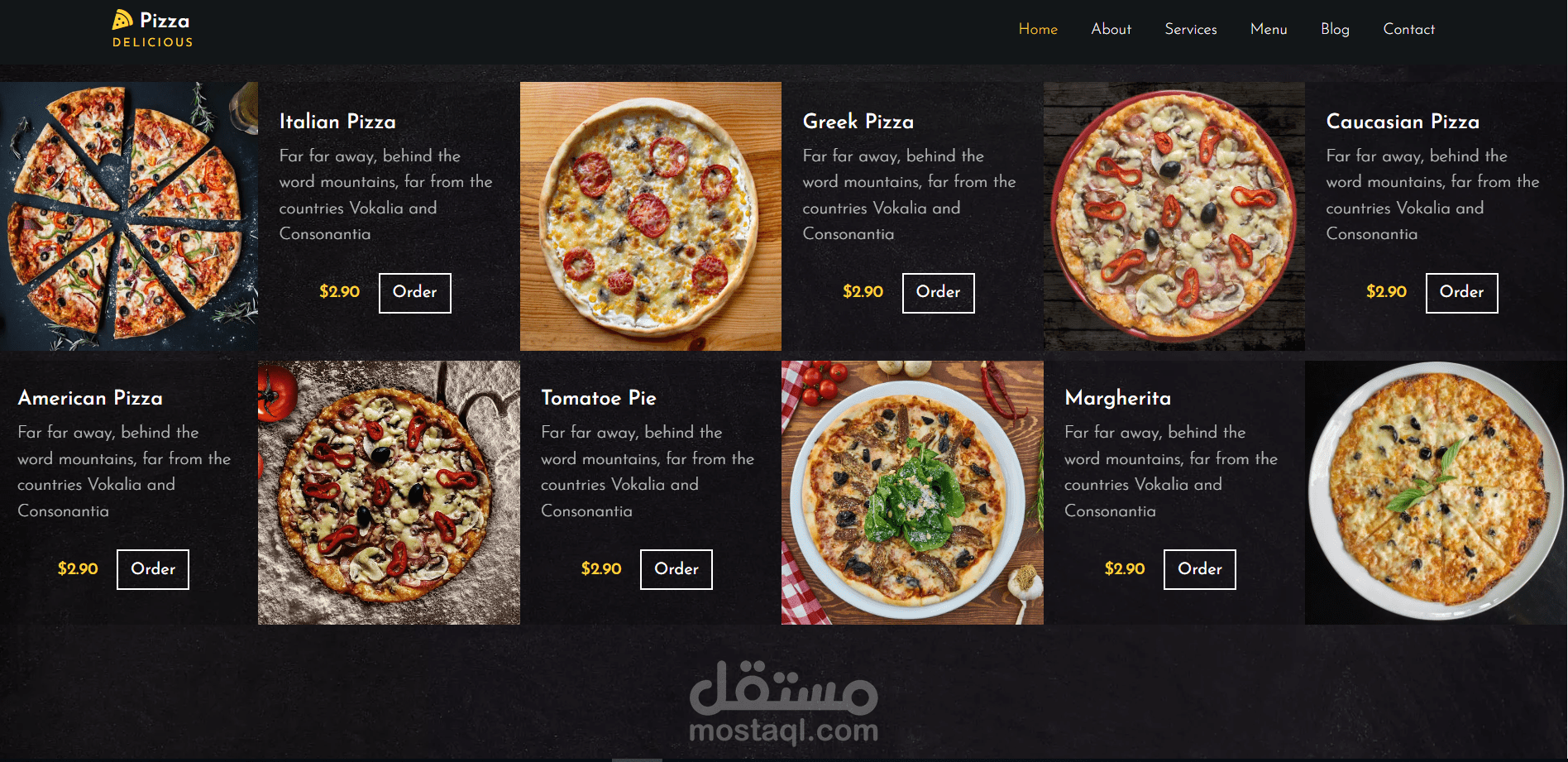Viewport: 1568px width, 762px height.
Task: Open the Margherita photo on white plate
Action: tap(1437, 492)
